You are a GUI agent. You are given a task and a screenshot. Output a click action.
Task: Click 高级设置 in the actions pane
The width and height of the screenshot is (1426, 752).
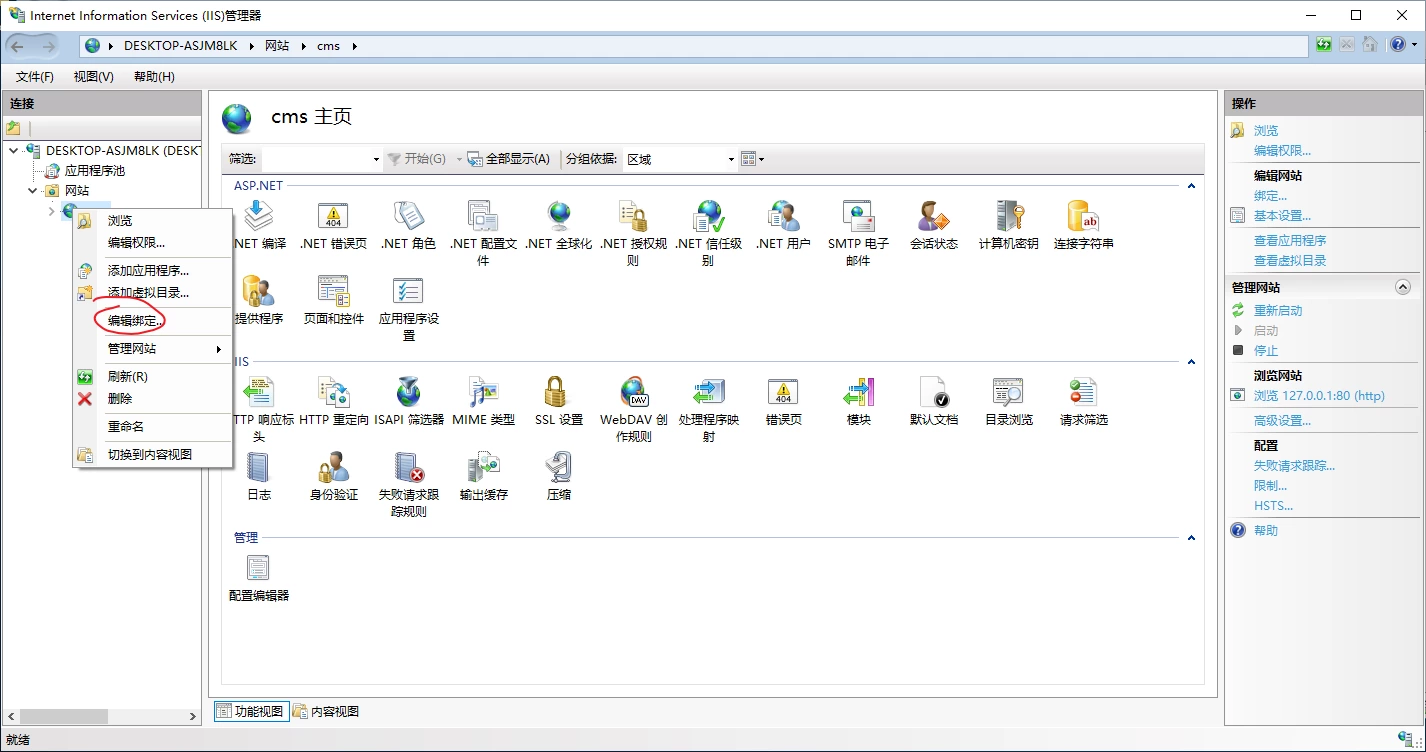[1282, 420]
